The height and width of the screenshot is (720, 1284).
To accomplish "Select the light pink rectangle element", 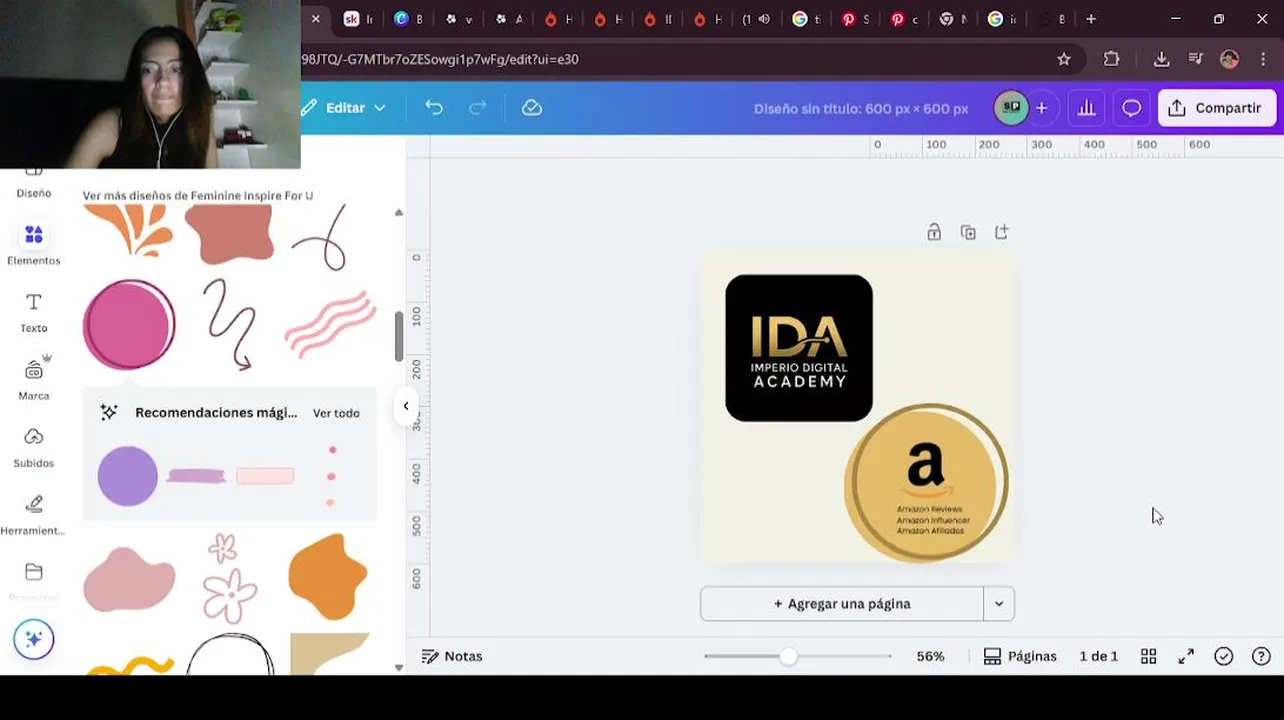I will (265, 476).
